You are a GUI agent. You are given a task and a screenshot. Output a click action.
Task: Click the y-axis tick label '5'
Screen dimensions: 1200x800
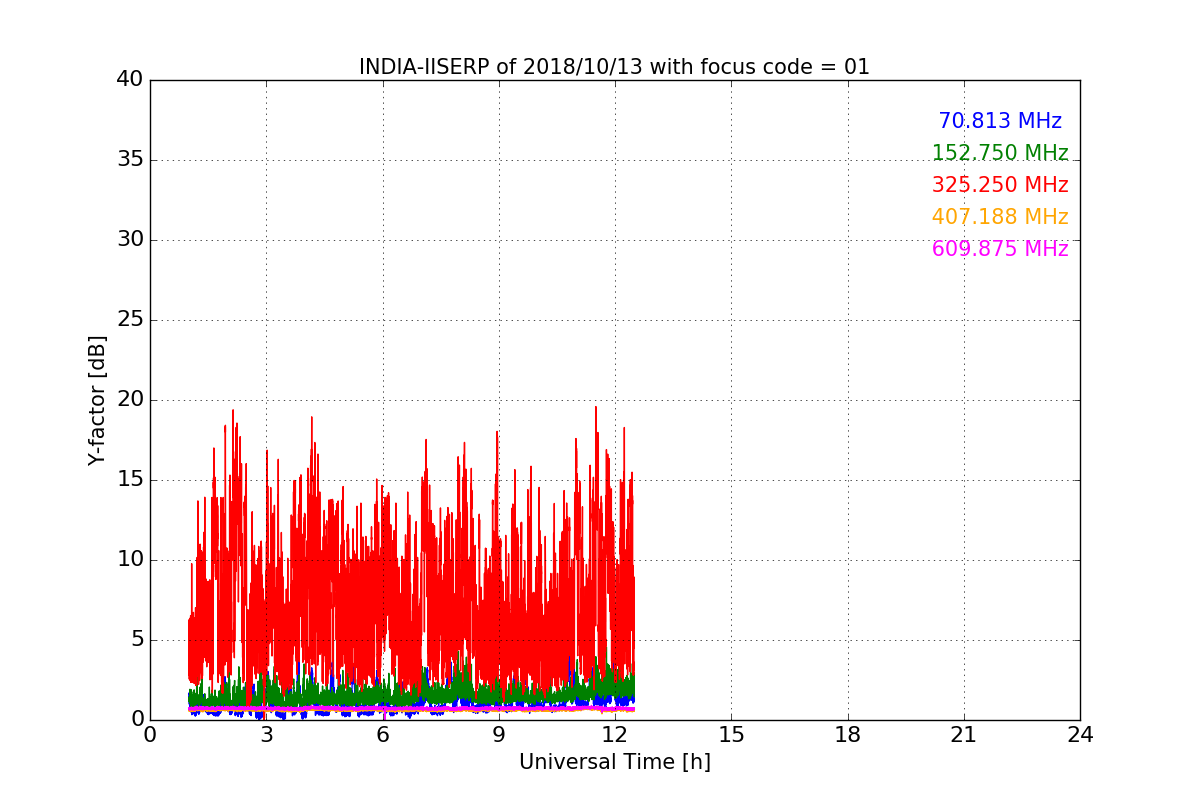click(136, 640)
